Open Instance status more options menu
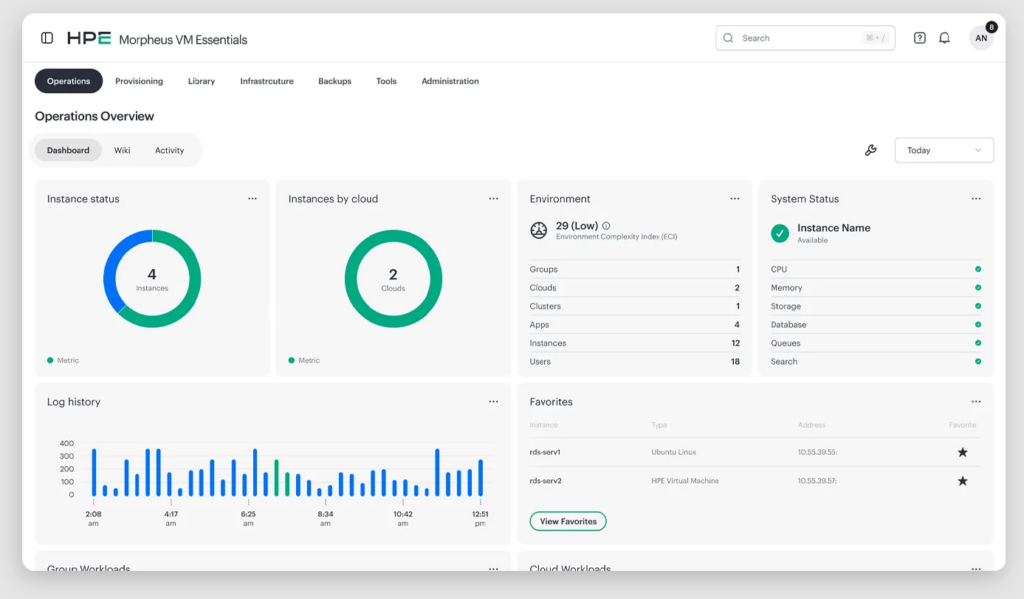The height and width of the screenshot is (599, 1024). [252, 199]
